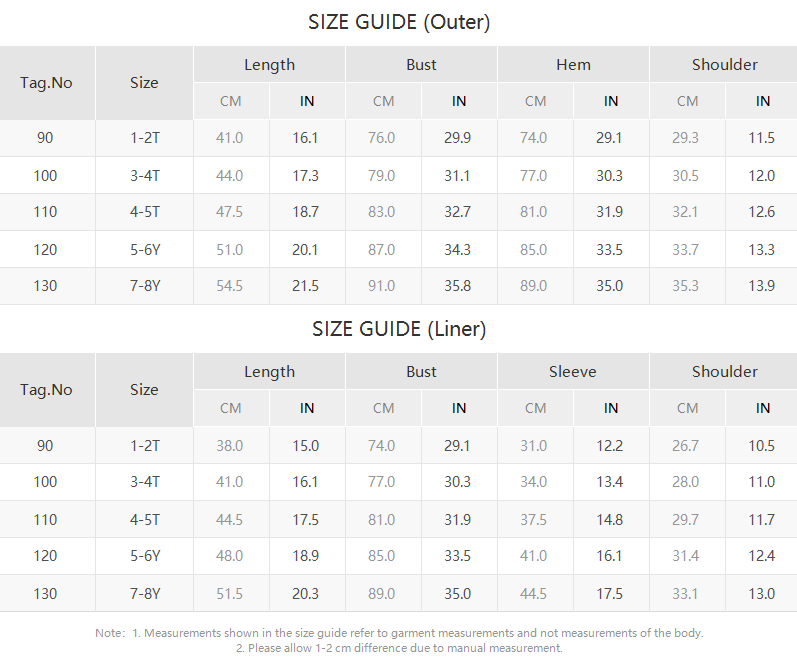Click the Outer table Bust header
This screenshot has height=666, width=797.
pyautogui.click(x=421, y=65)
